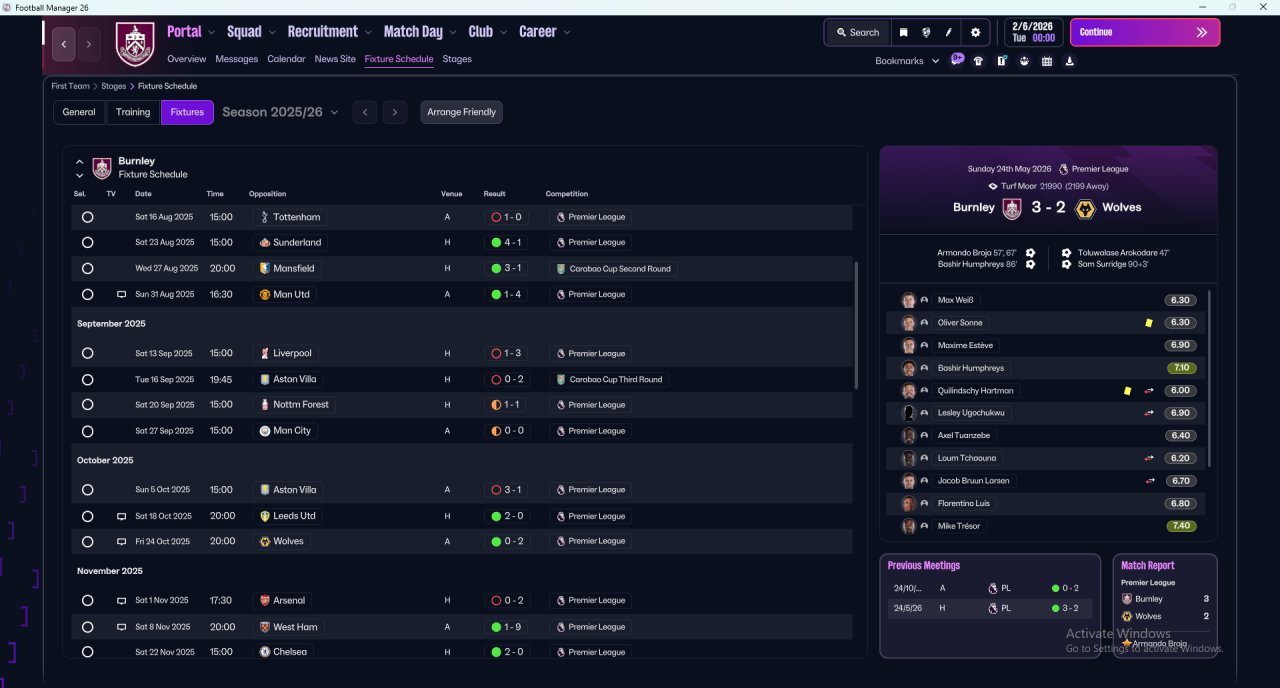Image resolution: width=1280 pixels, height=688 pixels.
Task: Click the tactics board shortcut icon
Action: 1001,61
